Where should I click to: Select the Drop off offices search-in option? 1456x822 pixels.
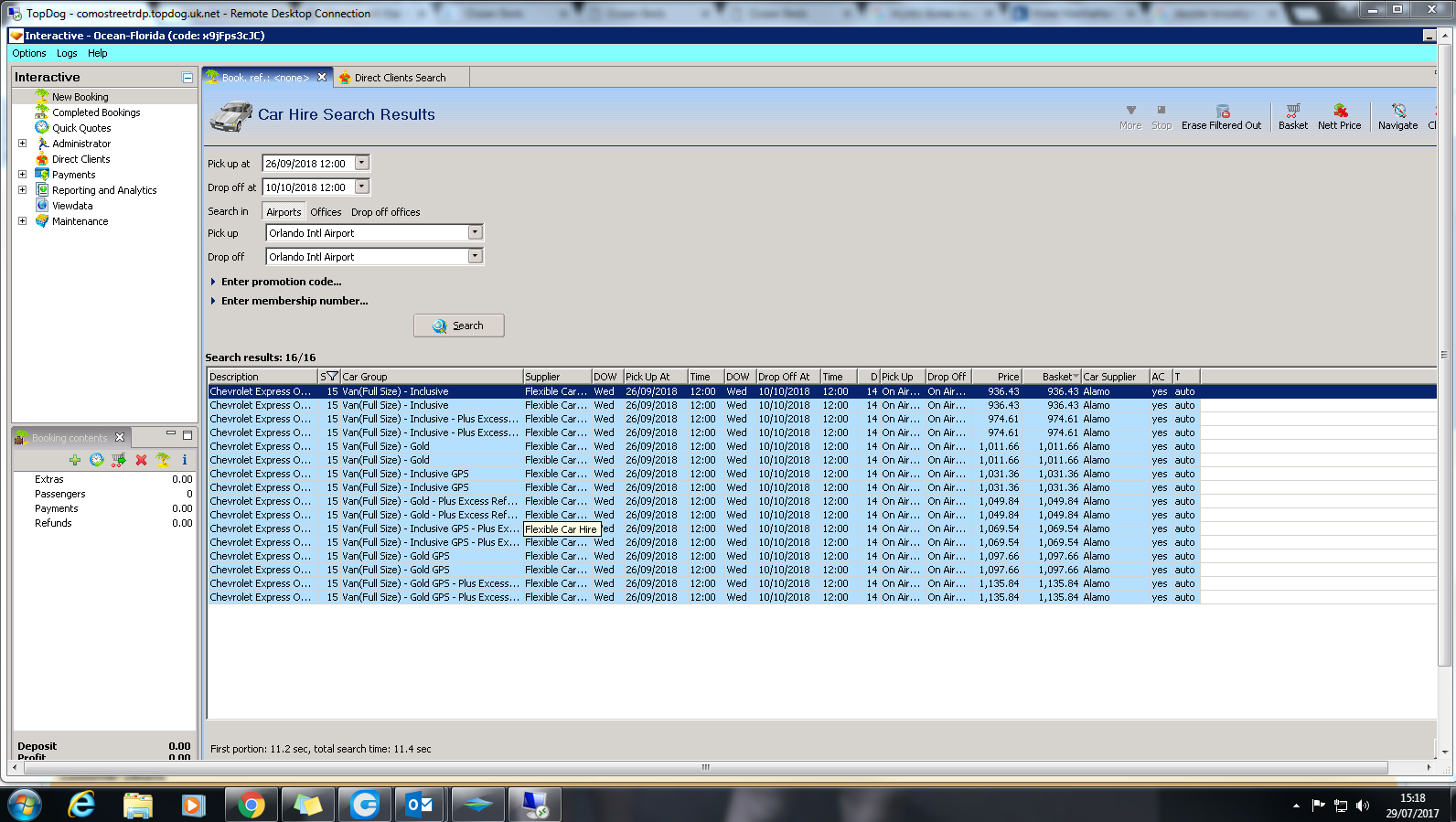pos(386,212)
